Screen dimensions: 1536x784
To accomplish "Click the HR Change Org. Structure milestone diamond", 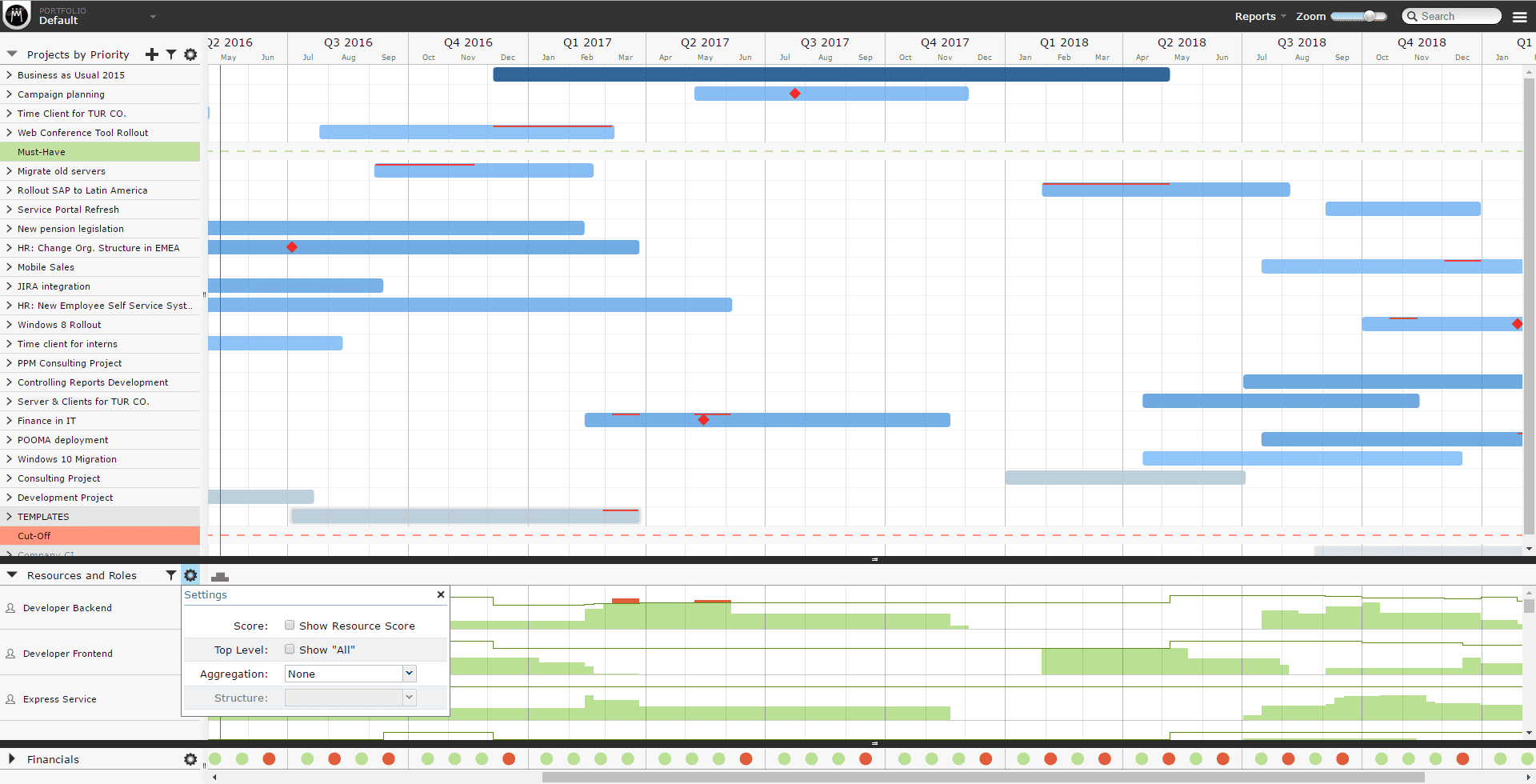I will (292, 247).
